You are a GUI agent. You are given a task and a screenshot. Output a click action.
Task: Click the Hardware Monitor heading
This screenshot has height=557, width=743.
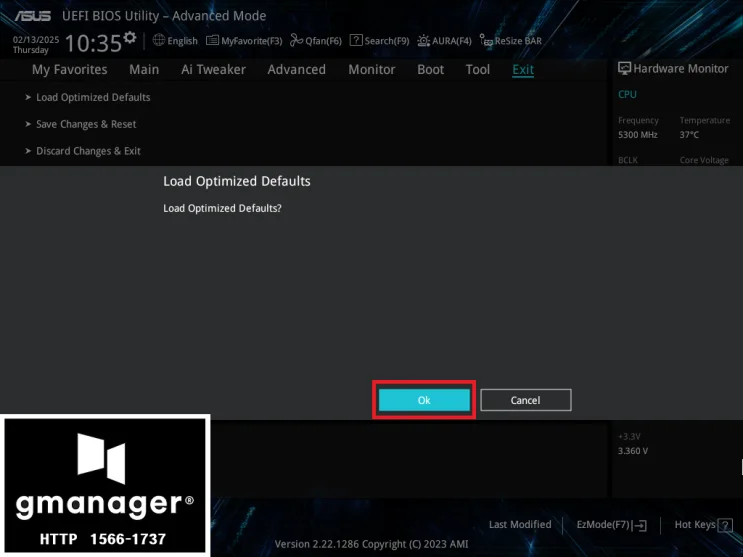680,69
